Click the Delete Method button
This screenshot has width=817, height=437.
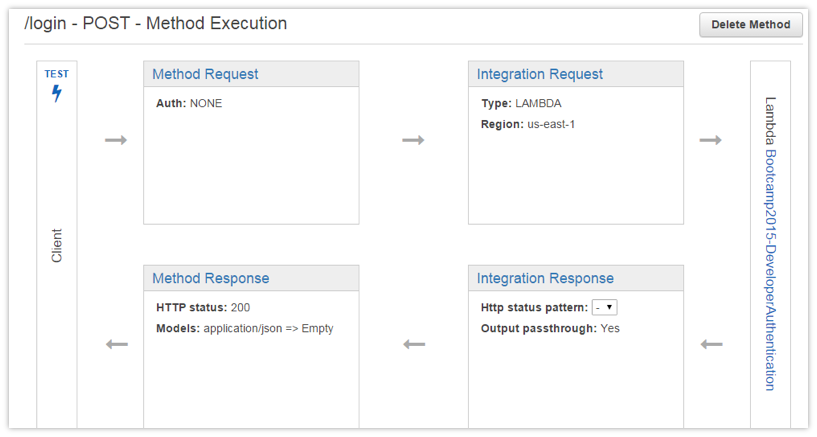(750, 24)
